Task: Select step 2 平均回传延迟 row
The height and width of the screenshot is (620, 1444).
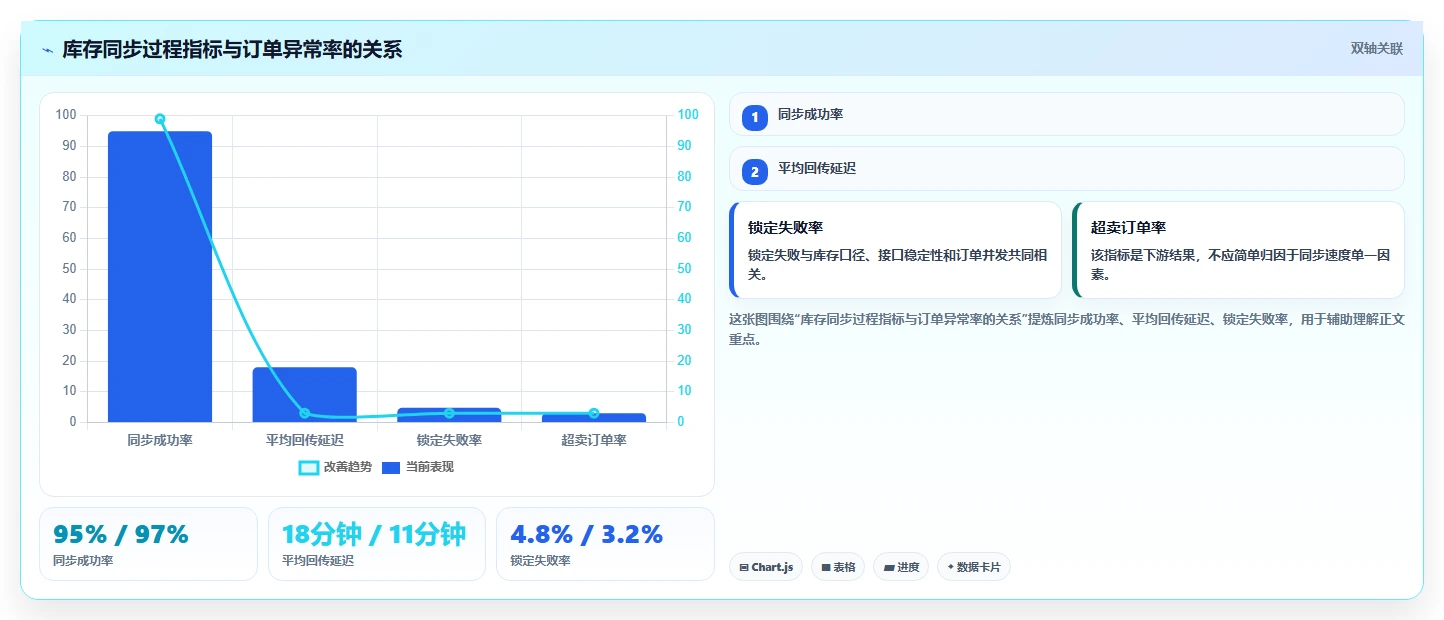Action: (1067, 168)
